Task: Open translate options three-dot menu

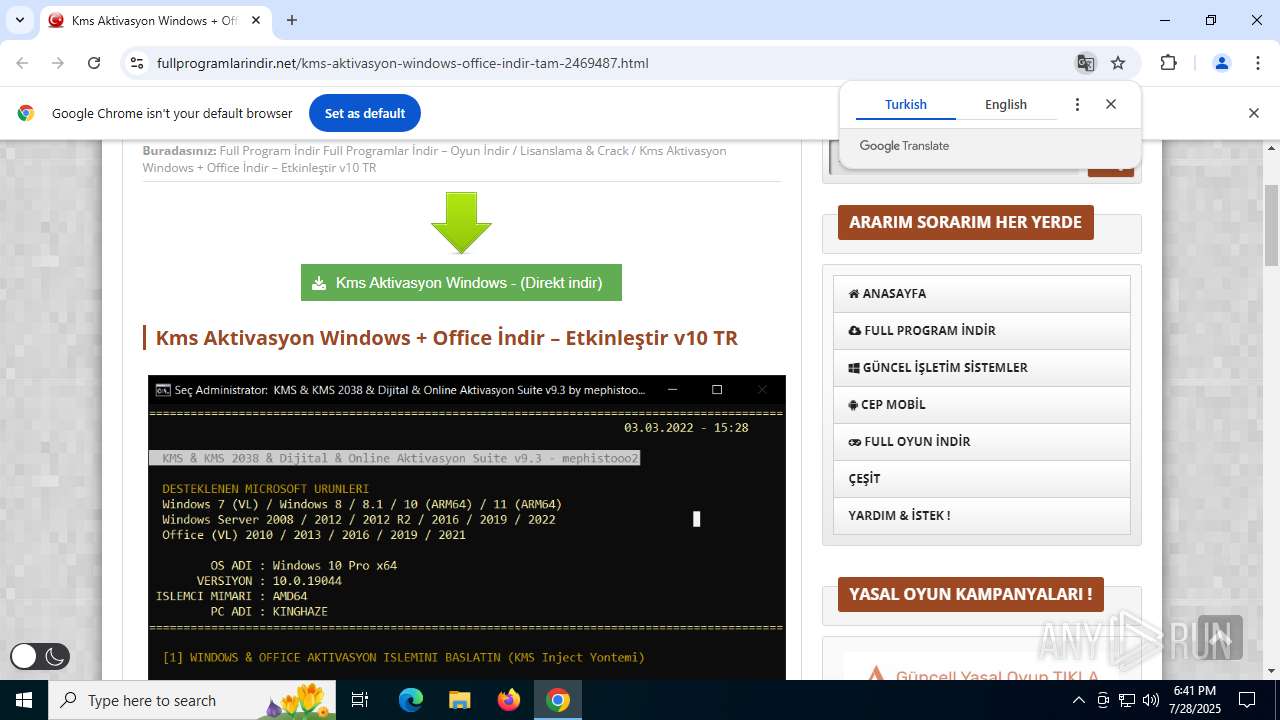Action: click(1077, 104)
